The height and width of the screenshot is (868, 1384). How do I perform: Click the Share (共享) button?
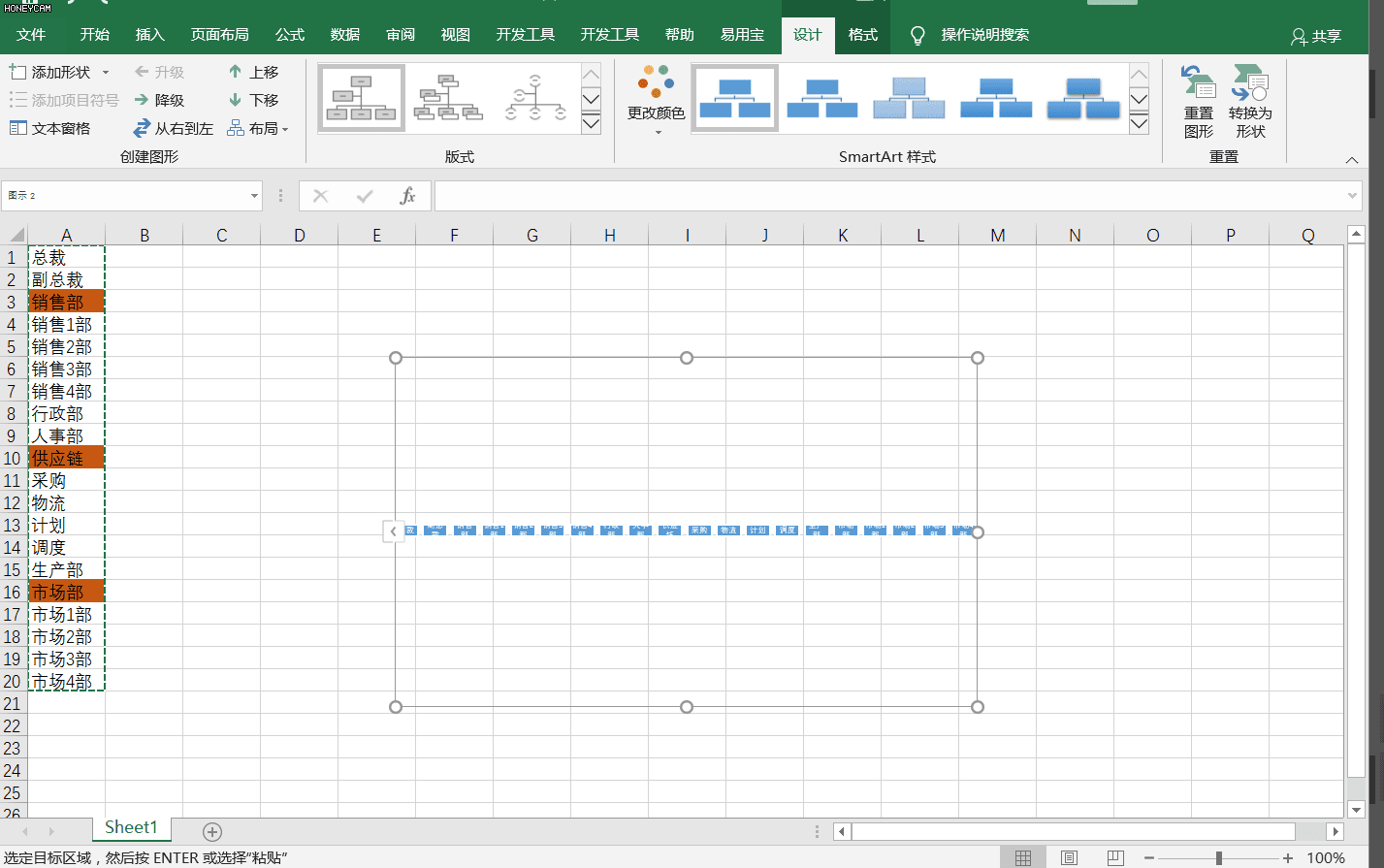1316,36
